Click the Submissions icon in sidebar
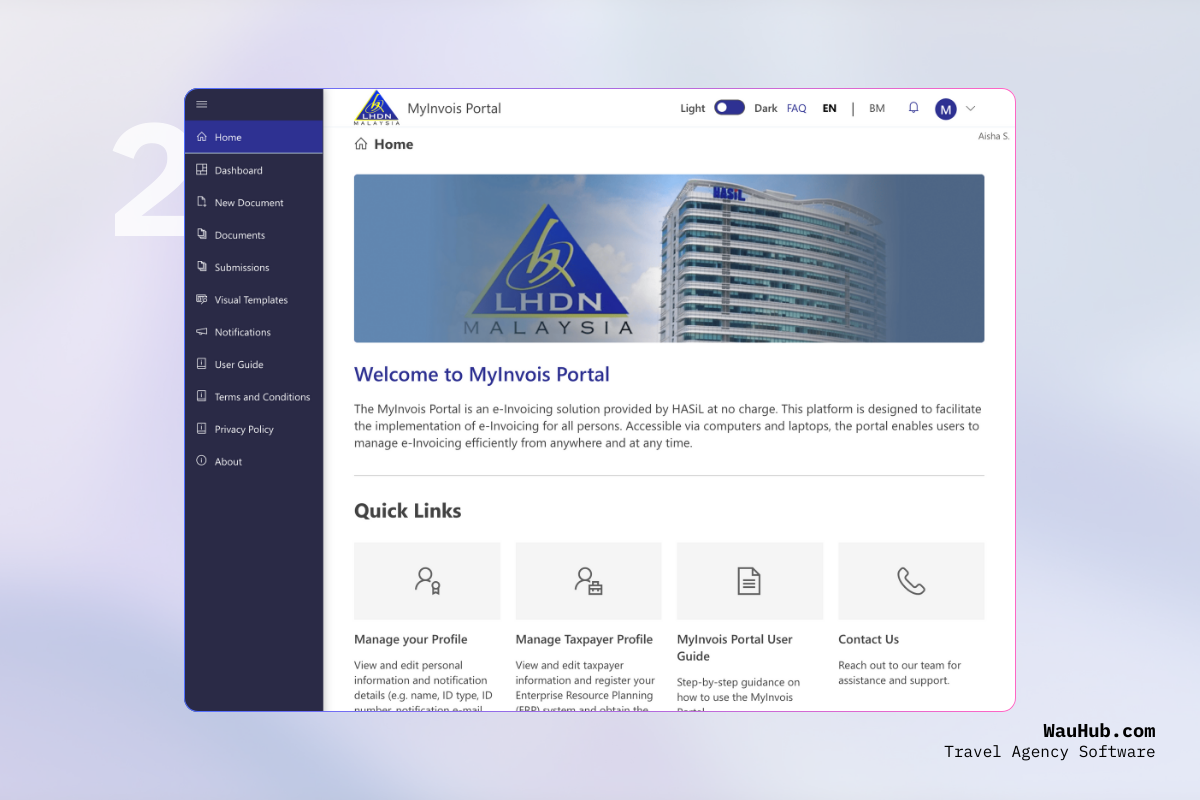The height and width of the screenshot is (800, 1200). tap(201, 267)
